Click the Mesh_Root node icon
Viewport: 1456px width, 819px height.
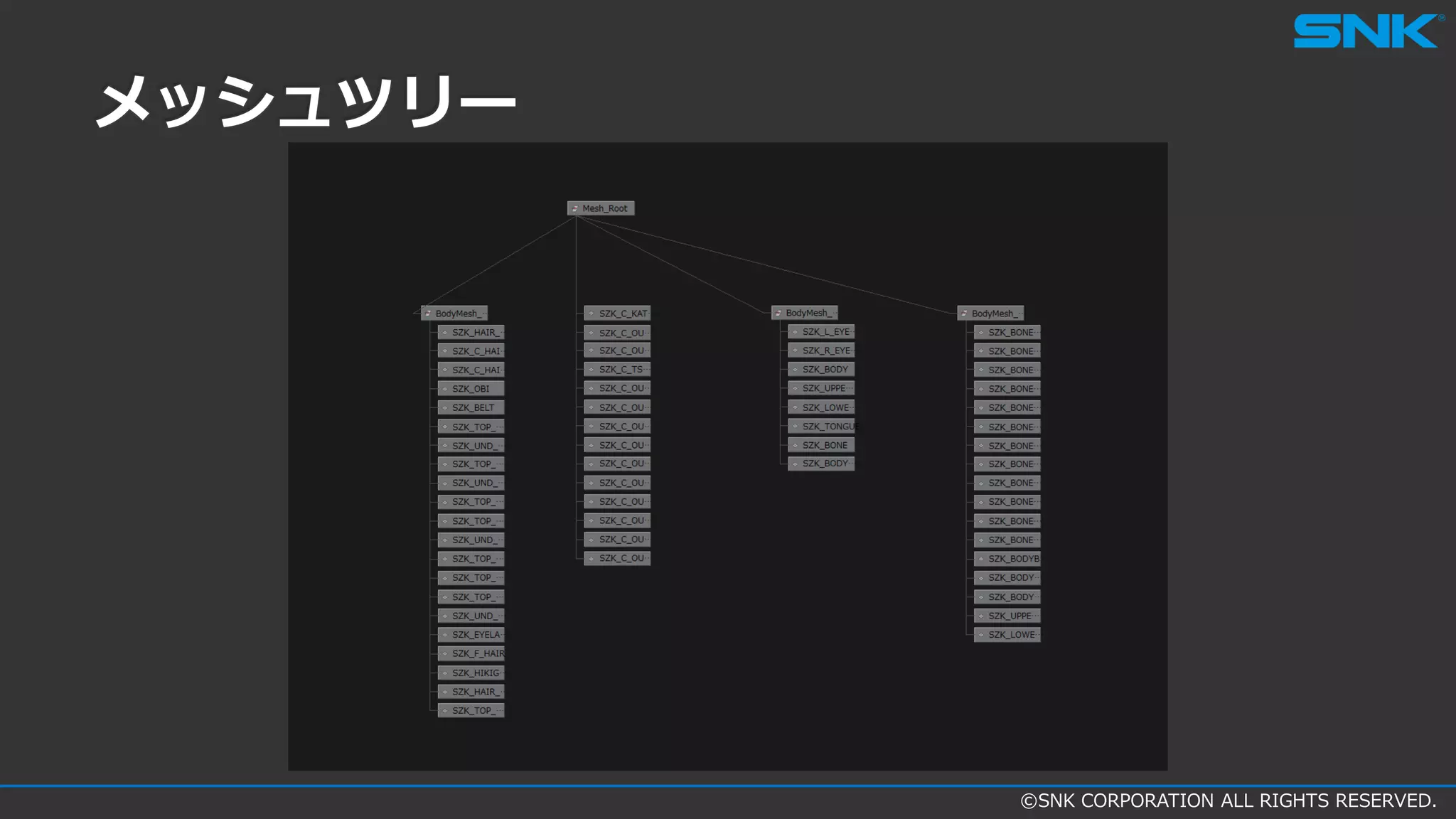[574, 208]
